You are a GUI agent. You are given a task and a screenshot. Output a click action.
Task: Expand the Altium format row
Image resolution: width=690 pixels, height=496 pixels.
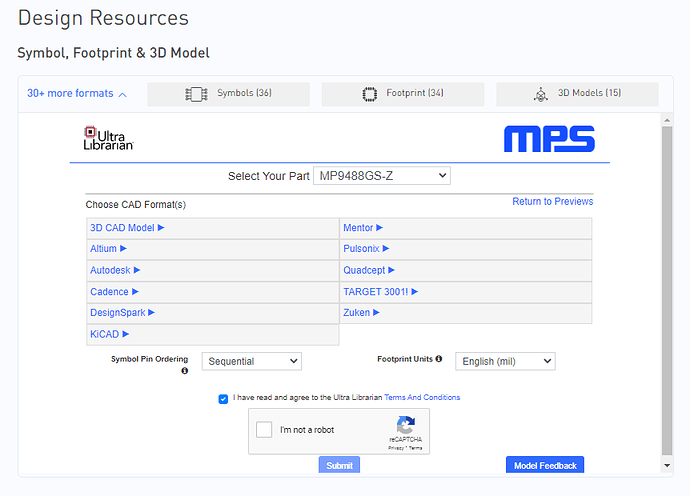coord(213,249)
